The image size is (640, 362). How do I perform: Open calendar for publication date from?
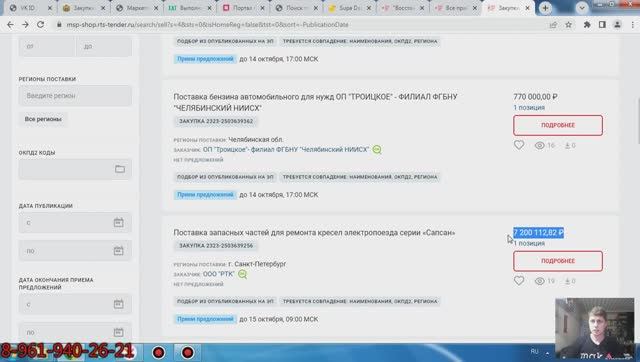coord(118,223)
